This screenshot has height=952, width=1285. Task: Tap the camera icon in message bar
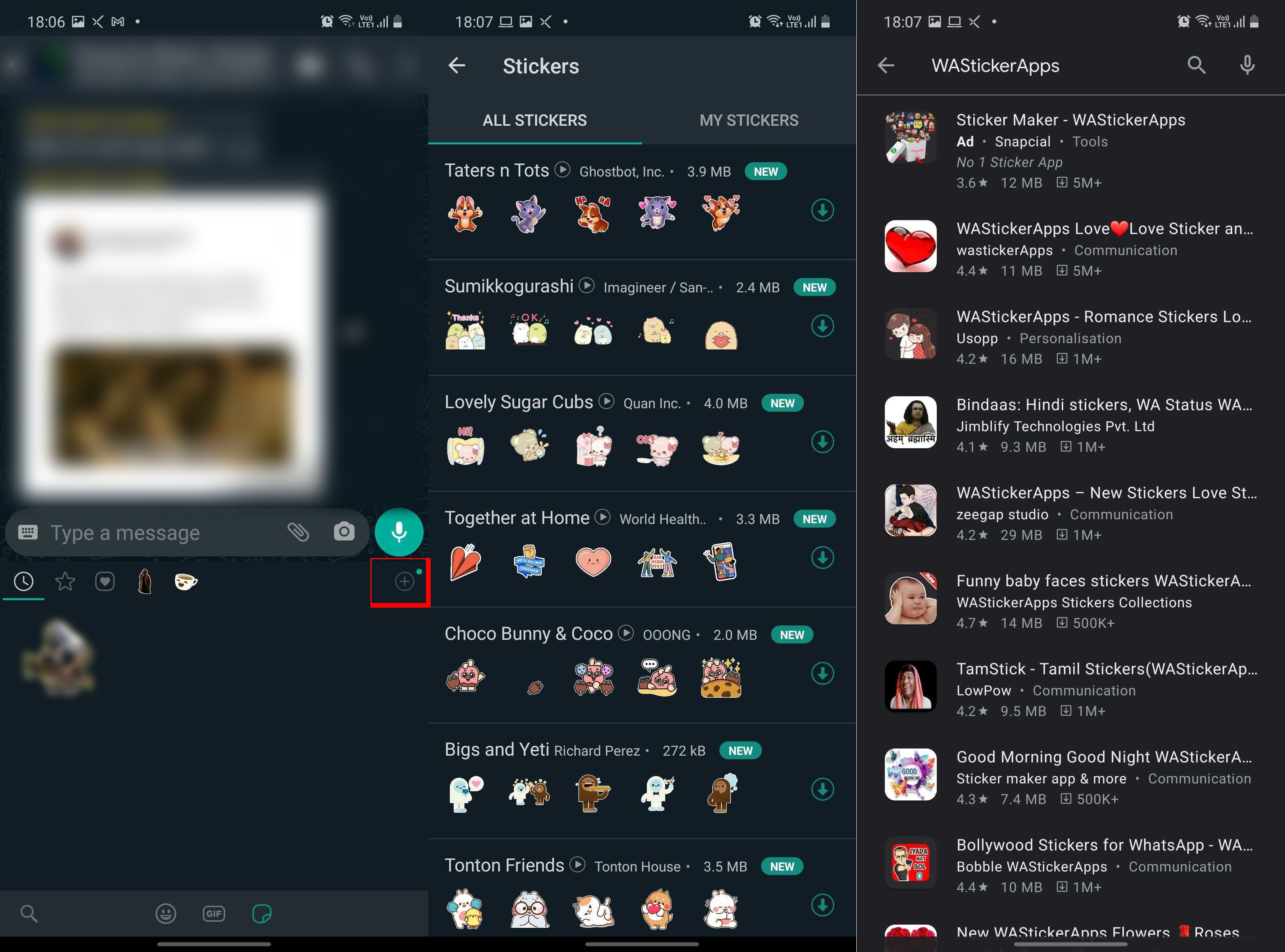pos(344,531)
